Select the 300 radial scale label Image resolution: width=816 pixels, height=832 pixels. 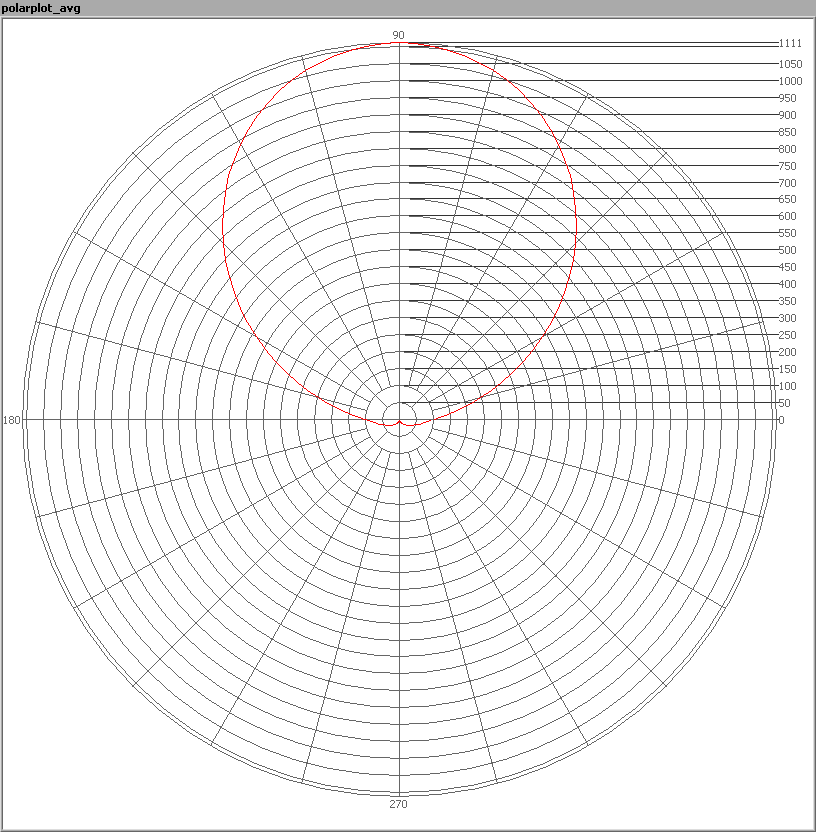[x=788, y=318]
